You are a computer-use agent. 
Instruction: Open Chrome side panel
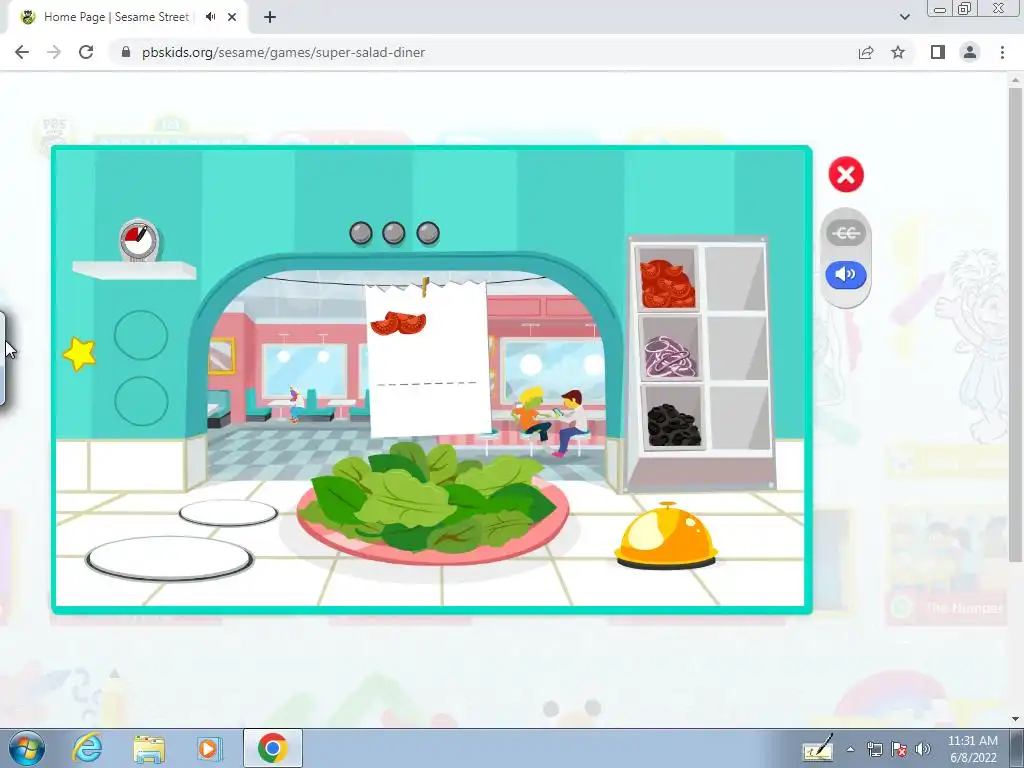tap(938, 52)
